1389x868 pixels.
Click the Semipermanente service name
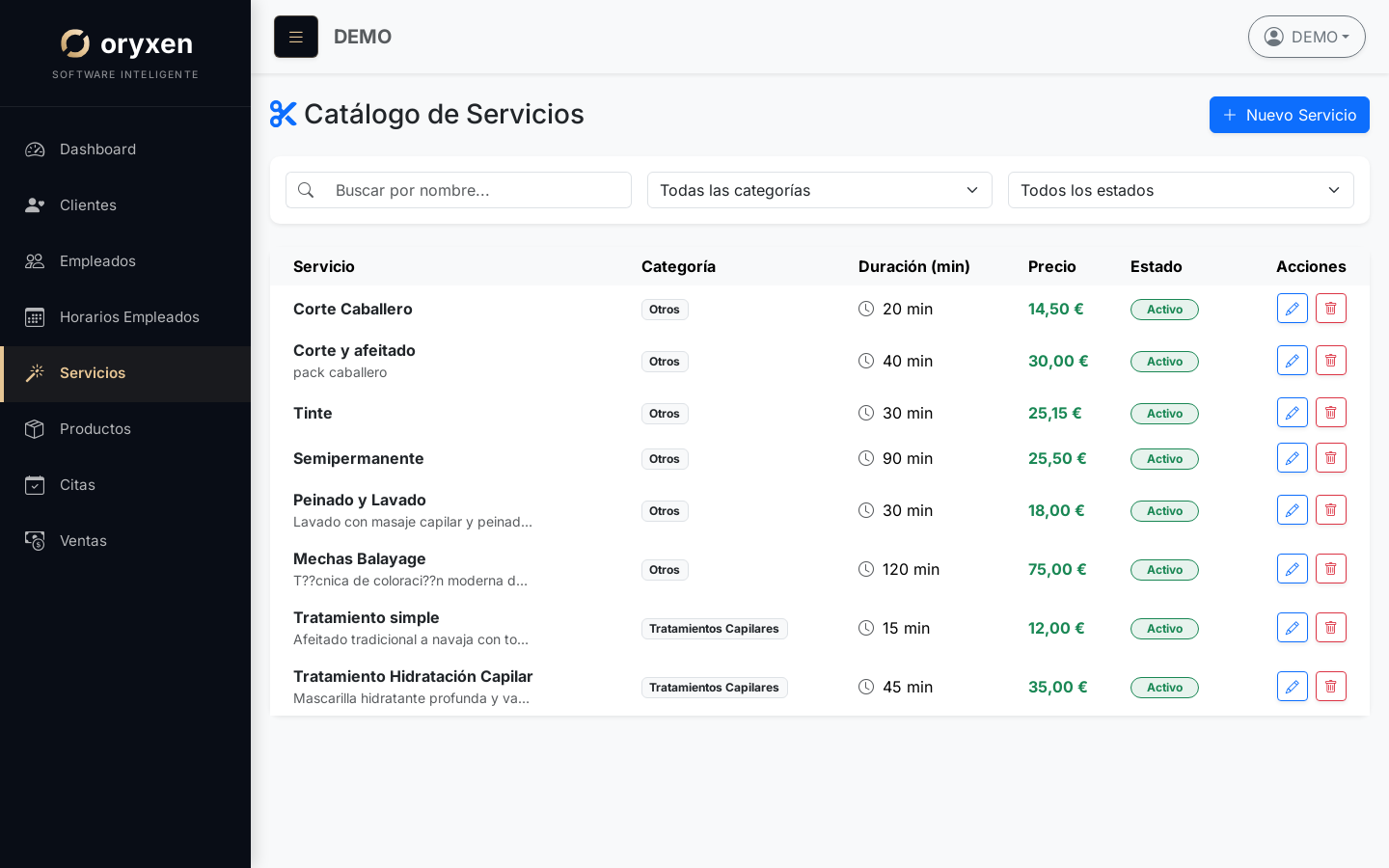pos(359,458)
